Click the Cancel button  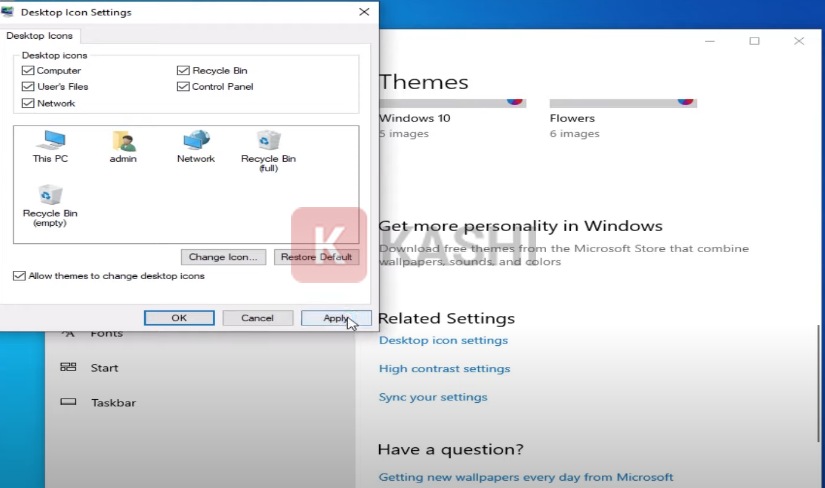[x=257, y=318]
